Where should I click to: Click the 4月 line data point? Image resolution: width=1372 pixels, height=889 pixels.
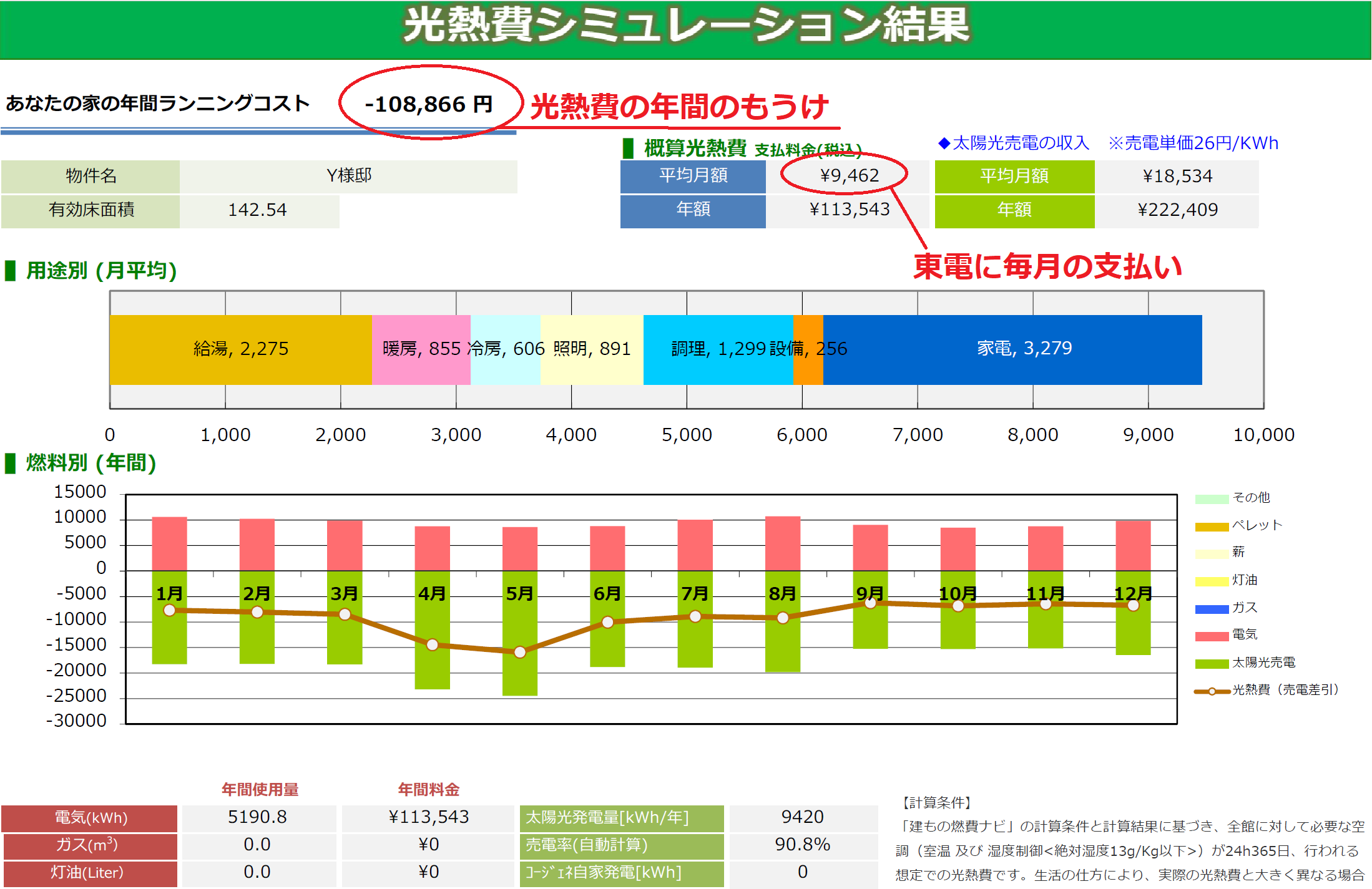pyautogui.click(x=433, y=644)
